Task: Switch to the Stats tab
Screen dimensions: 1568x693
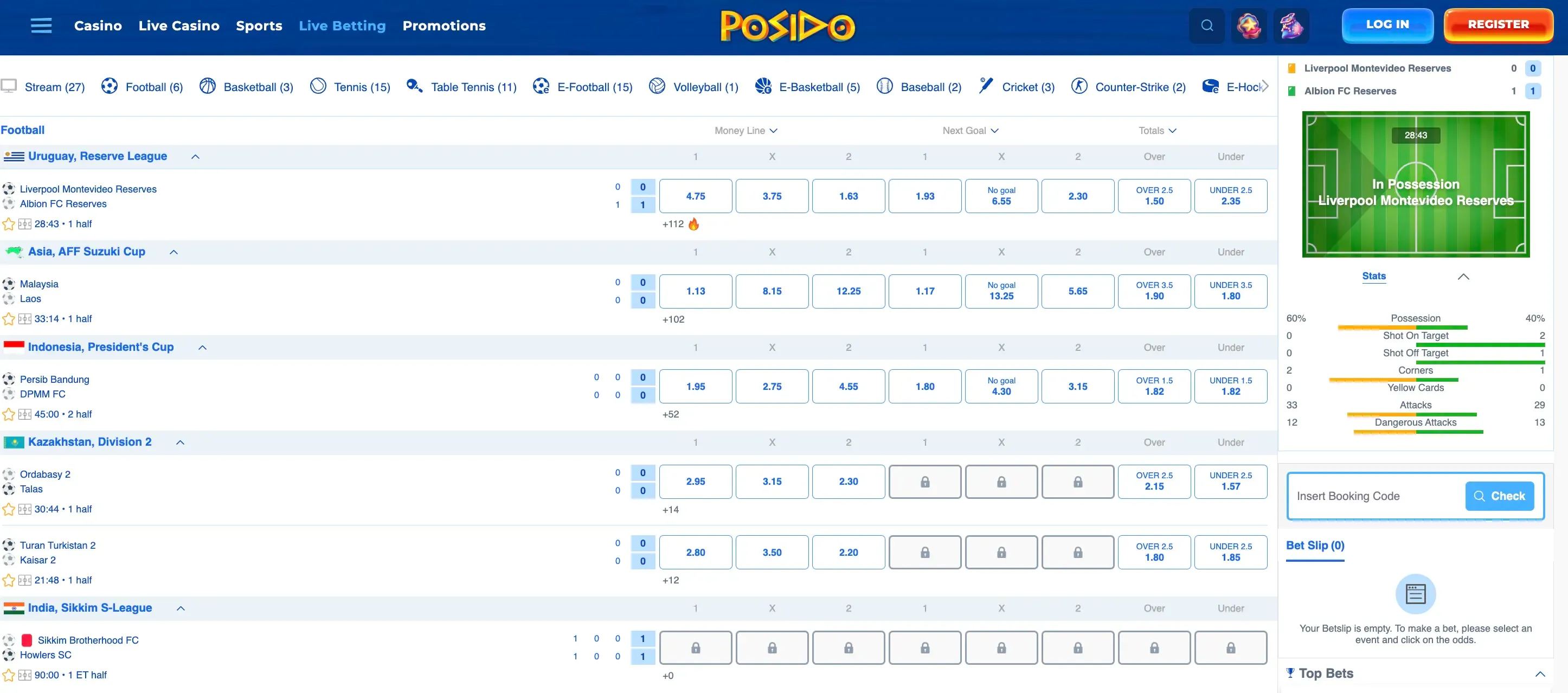Action: tap(1374, 276)
